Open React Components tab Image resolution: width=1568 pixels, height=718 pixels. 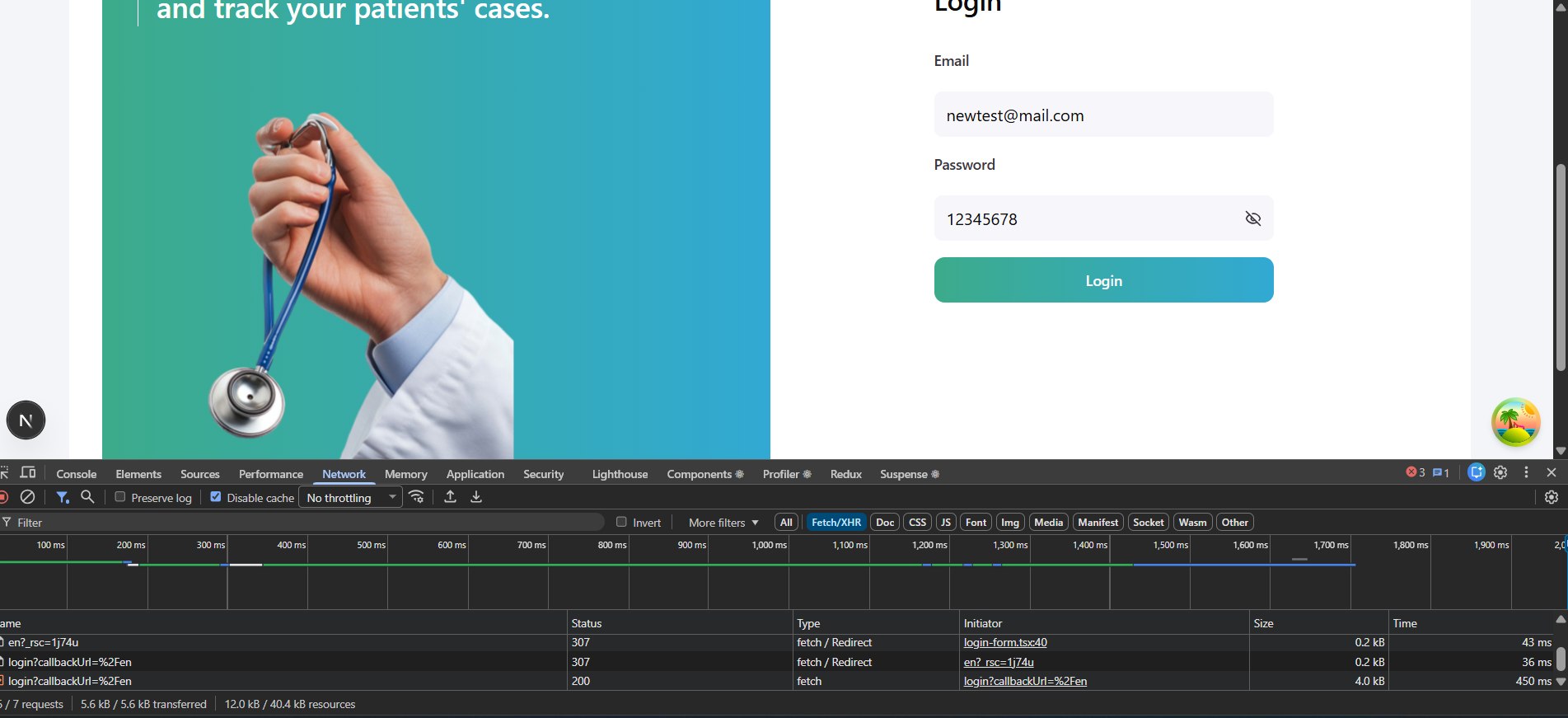pos(705,474)
